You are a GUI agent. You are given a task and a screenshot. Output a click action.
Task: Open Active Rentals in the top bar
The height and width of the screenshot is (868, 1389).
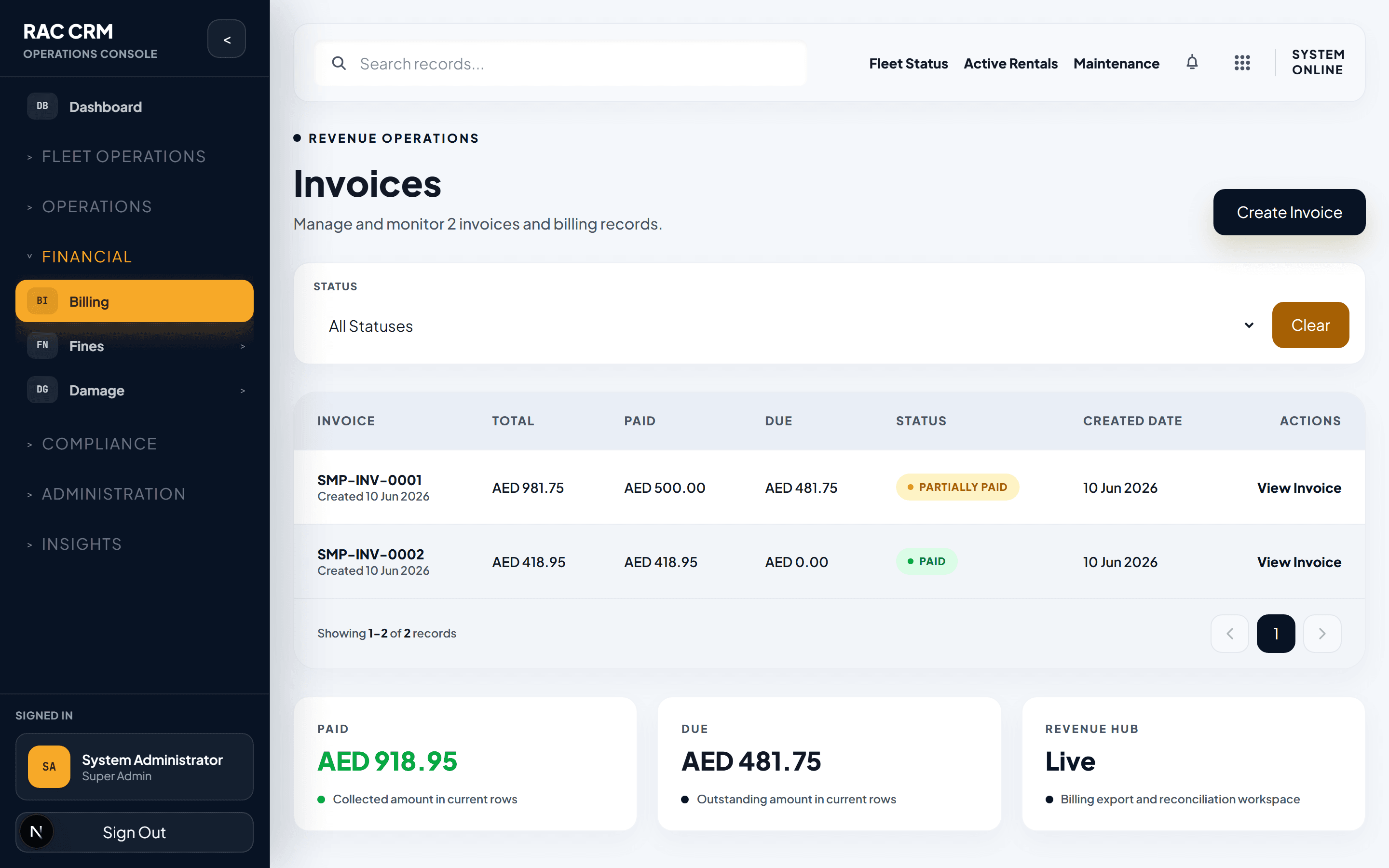(1010, 63)
